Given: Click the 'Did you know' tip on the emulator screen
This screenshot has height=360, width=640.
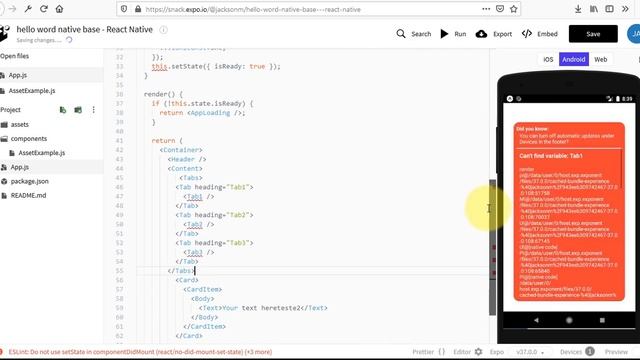Looking at the screenshot, I should click(567, 135).
